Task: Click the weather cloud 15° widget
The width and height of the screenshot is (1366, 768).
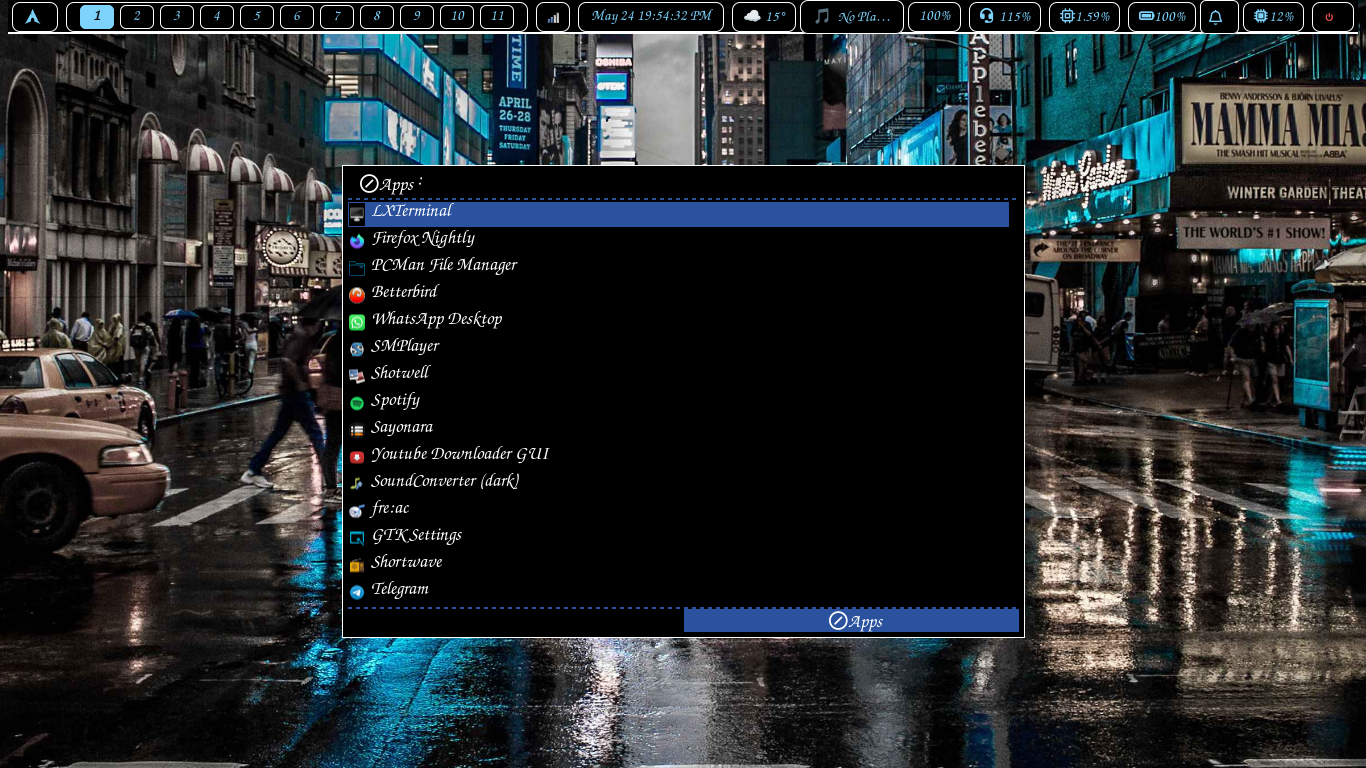Action: click(764, 17)
